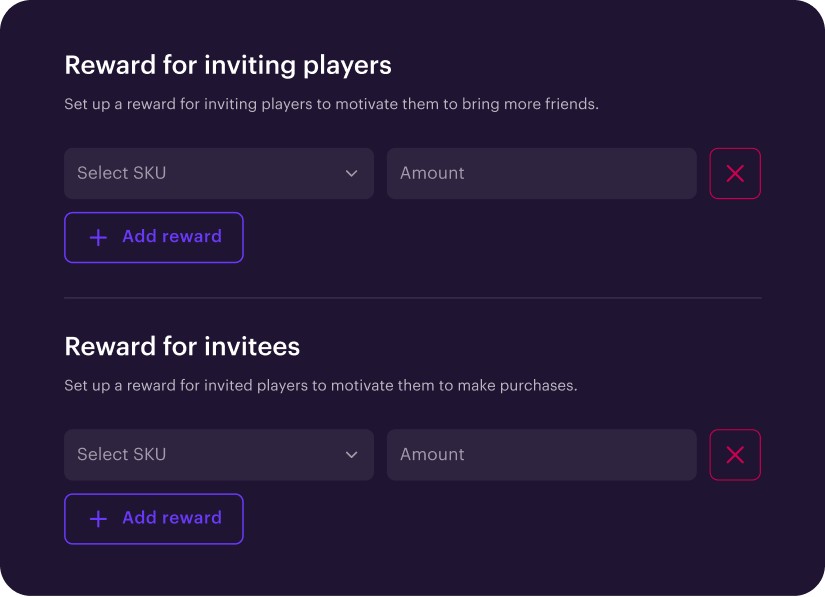825x597 pixels.
Task: Click plus icon under inviting players section
Action: (x=98, y=238)
